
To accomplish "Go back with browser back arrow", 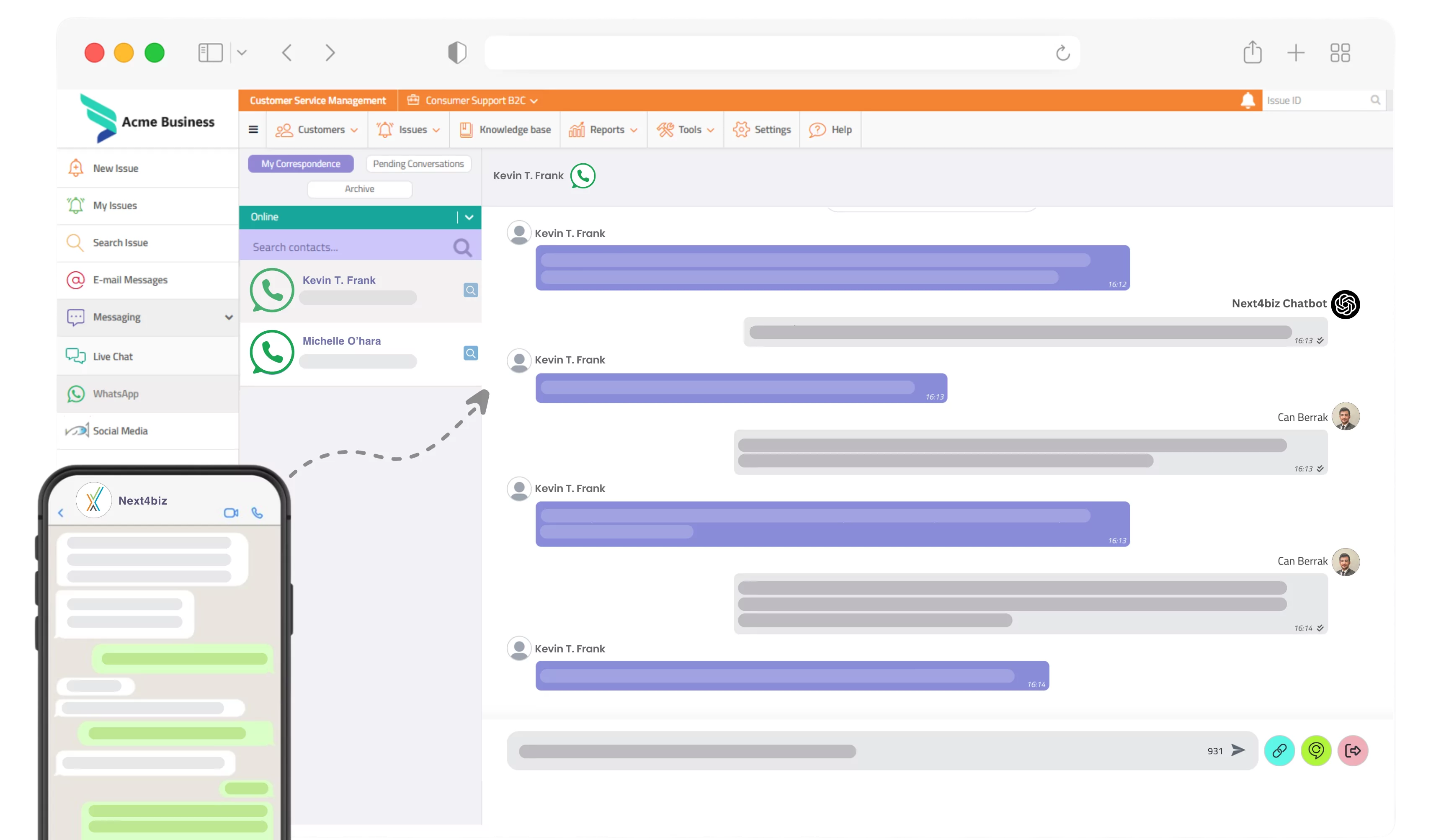I will [287, 52].
